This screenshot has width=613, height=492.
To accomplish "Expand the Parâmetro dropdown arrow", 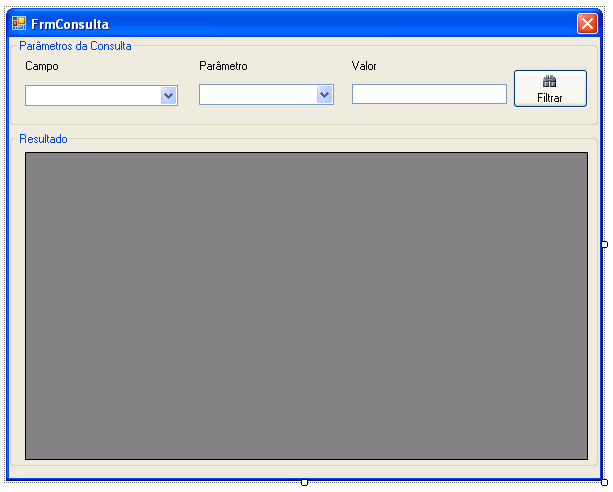I will (324, 94).
